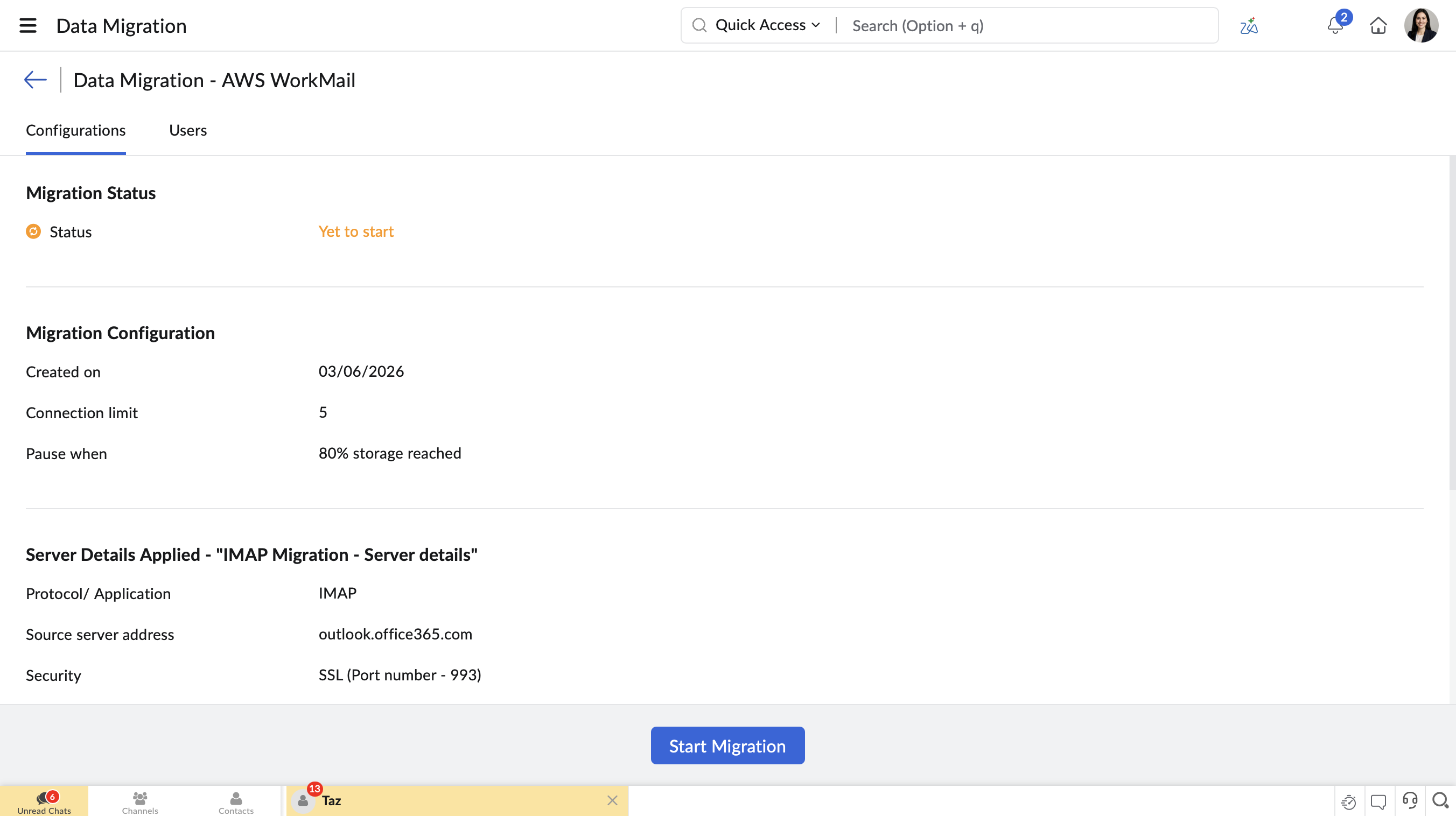
Task: Expand the Quick Access dropdown
Action: pyautogui.click(x=767, y=25)
